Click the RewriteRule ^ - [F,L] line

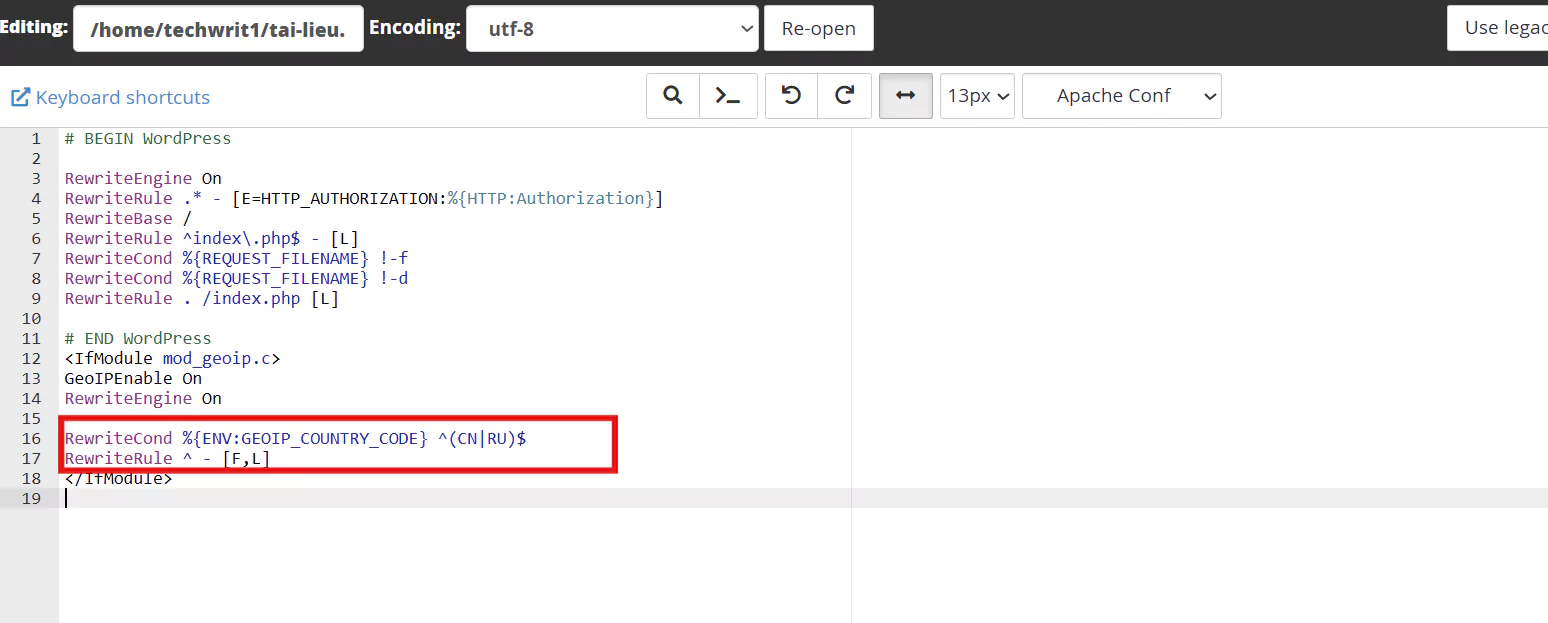(167, 458)
